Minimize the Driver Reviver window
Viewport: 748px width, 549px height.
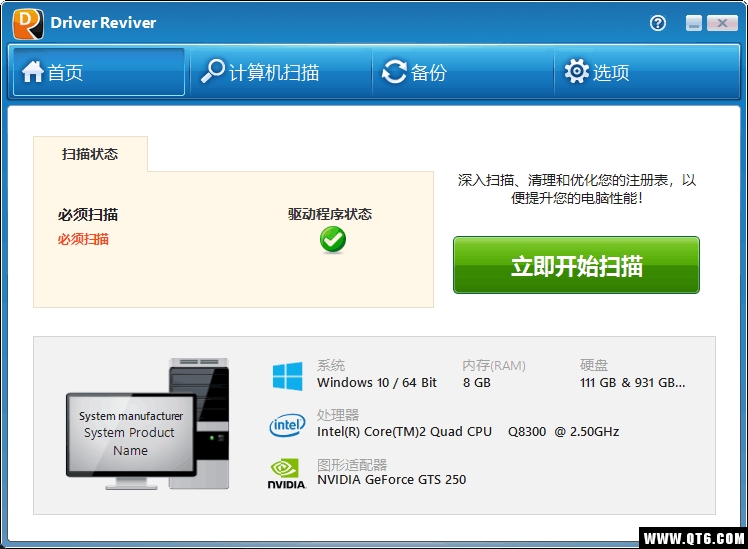coord(694,23)
